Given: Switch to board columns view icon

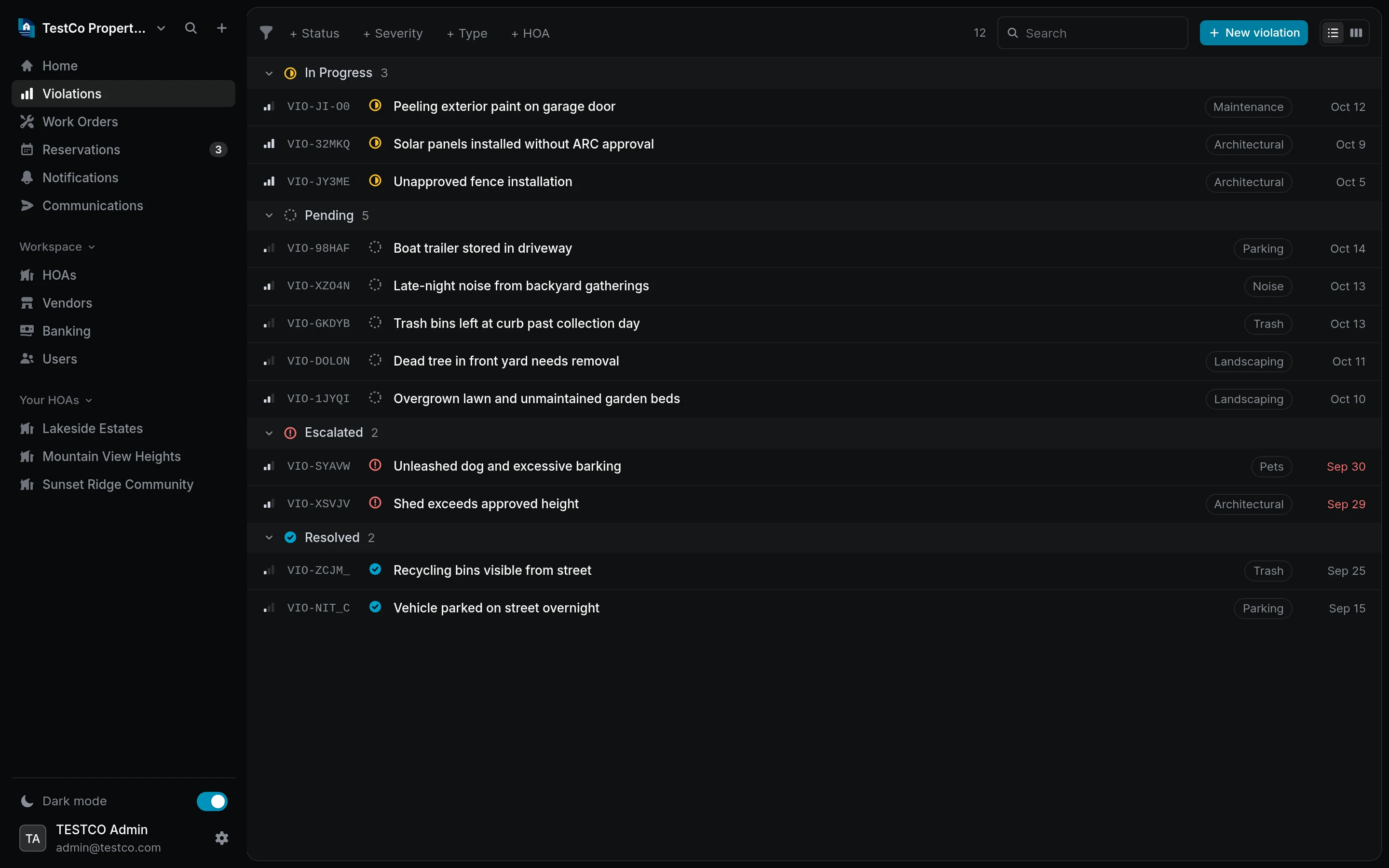Looking at the screenshot, I should (x=1356, y=33).
